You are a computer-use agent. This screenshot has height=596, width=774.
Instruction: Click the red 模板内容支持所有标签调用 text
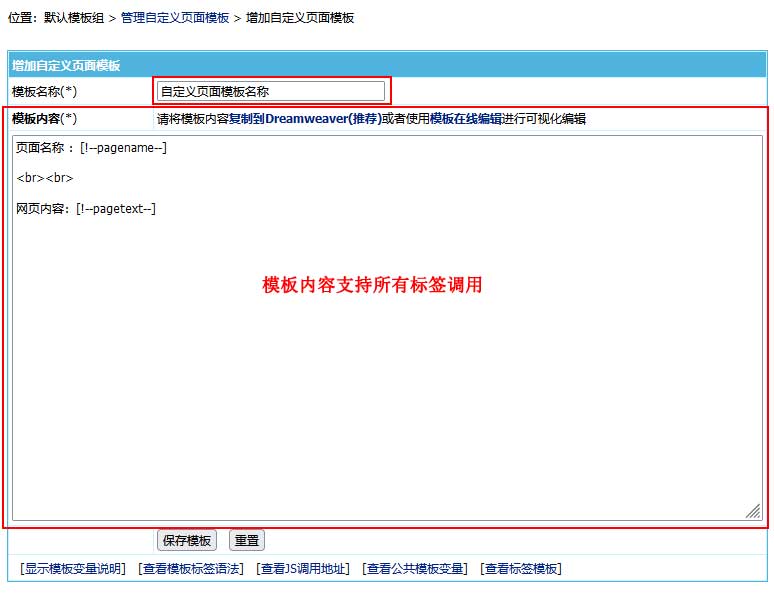(372, 285)
